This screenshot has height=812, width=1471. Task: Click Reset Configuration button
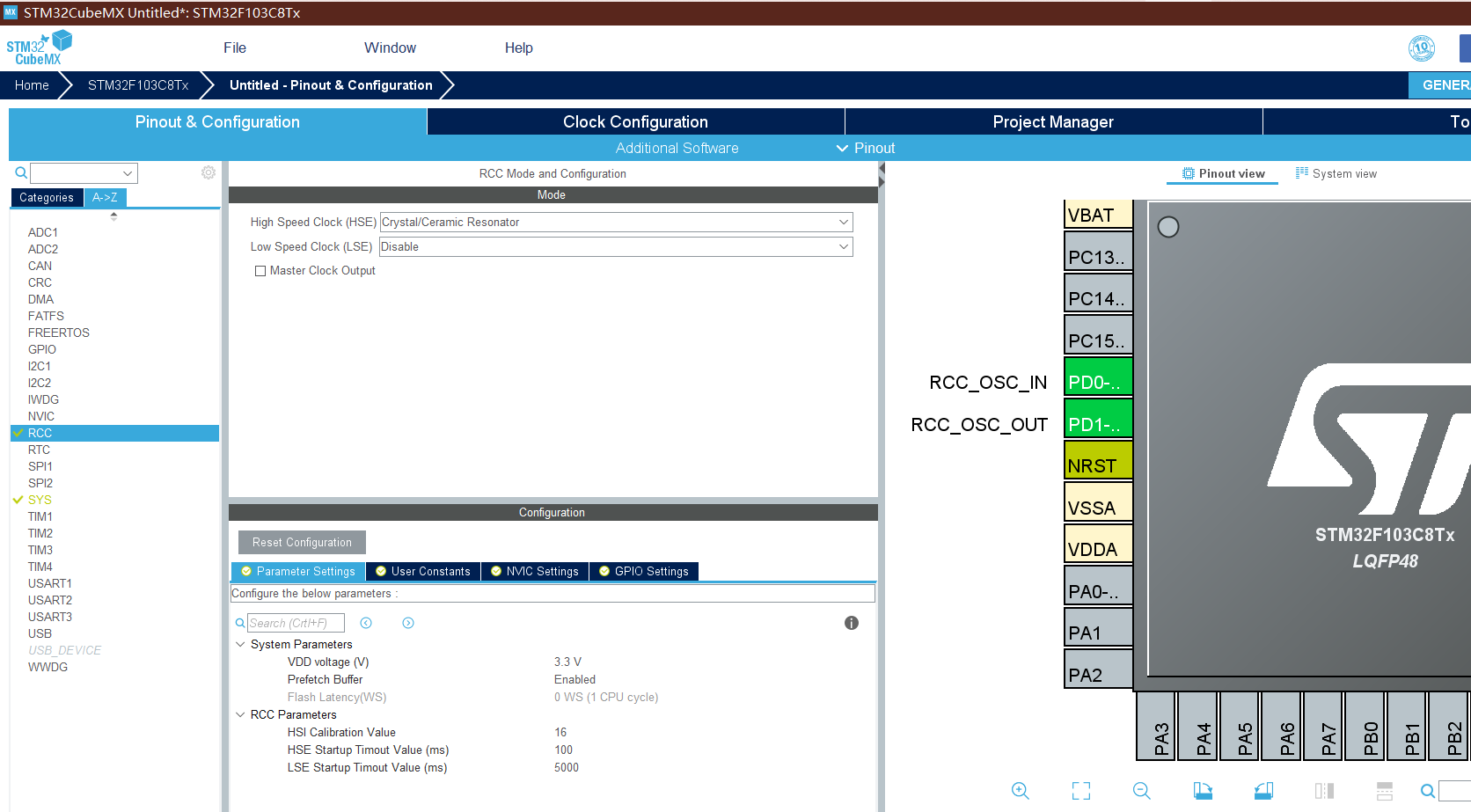point(302,543)
